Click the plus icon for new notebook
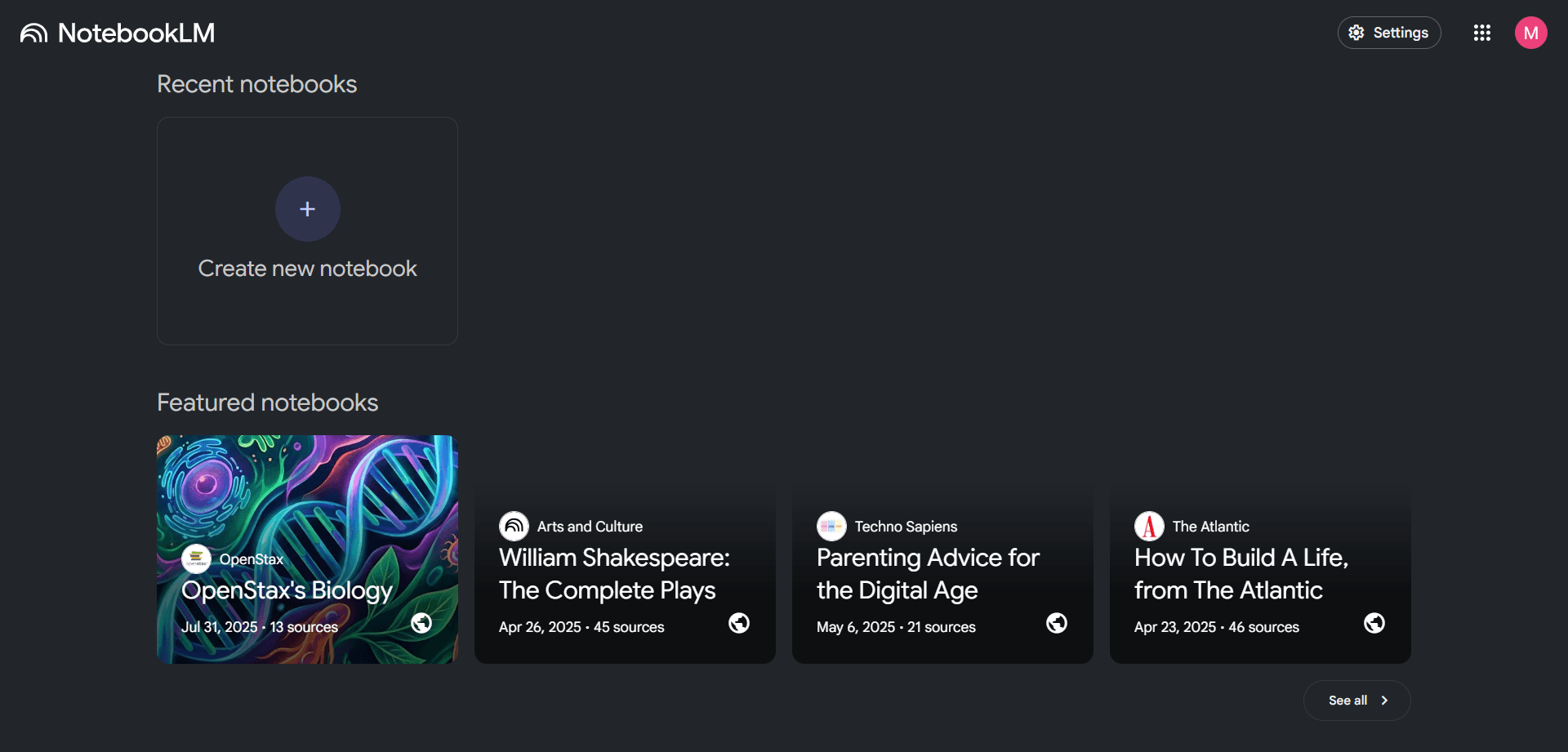The width and height of the screenshot is (1568, 752). point(307,209)
